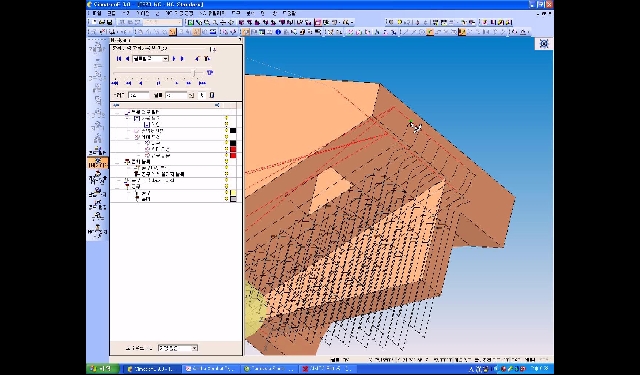Open the dropdown at panel bottom
Viewport: 640px width, 375px height.
178,348
